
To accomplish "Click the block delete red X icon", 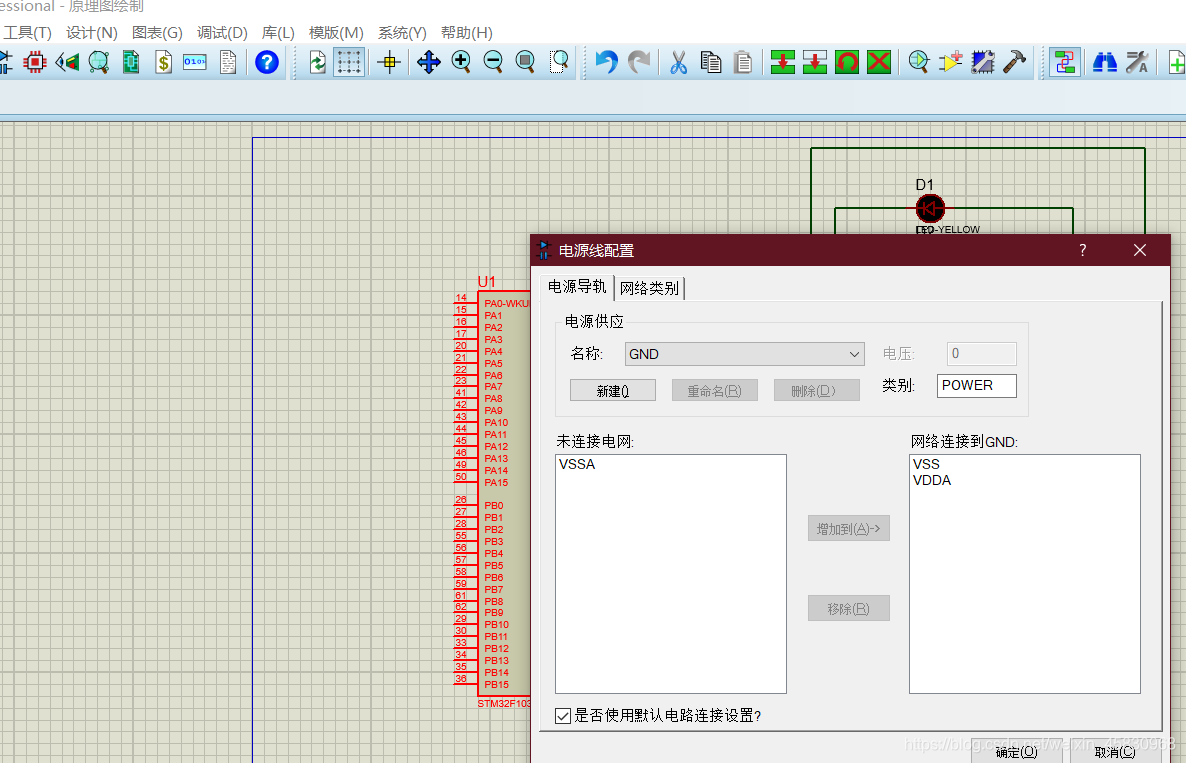I will tap(879, 62).
